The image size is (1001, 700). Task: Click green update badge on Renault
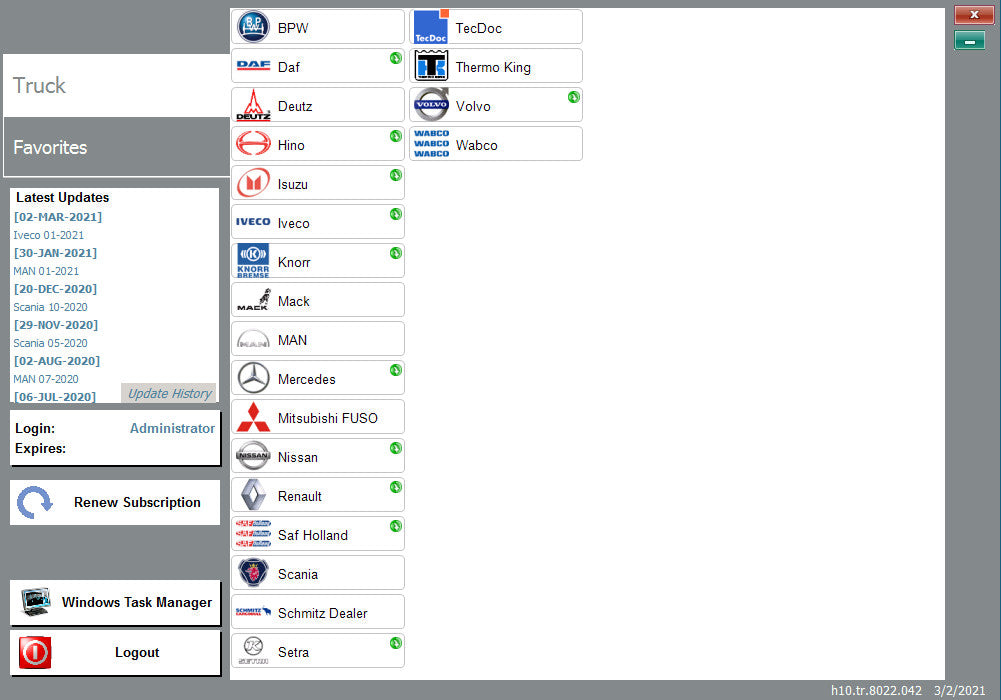pyautogui.click(x=396, y=487)
